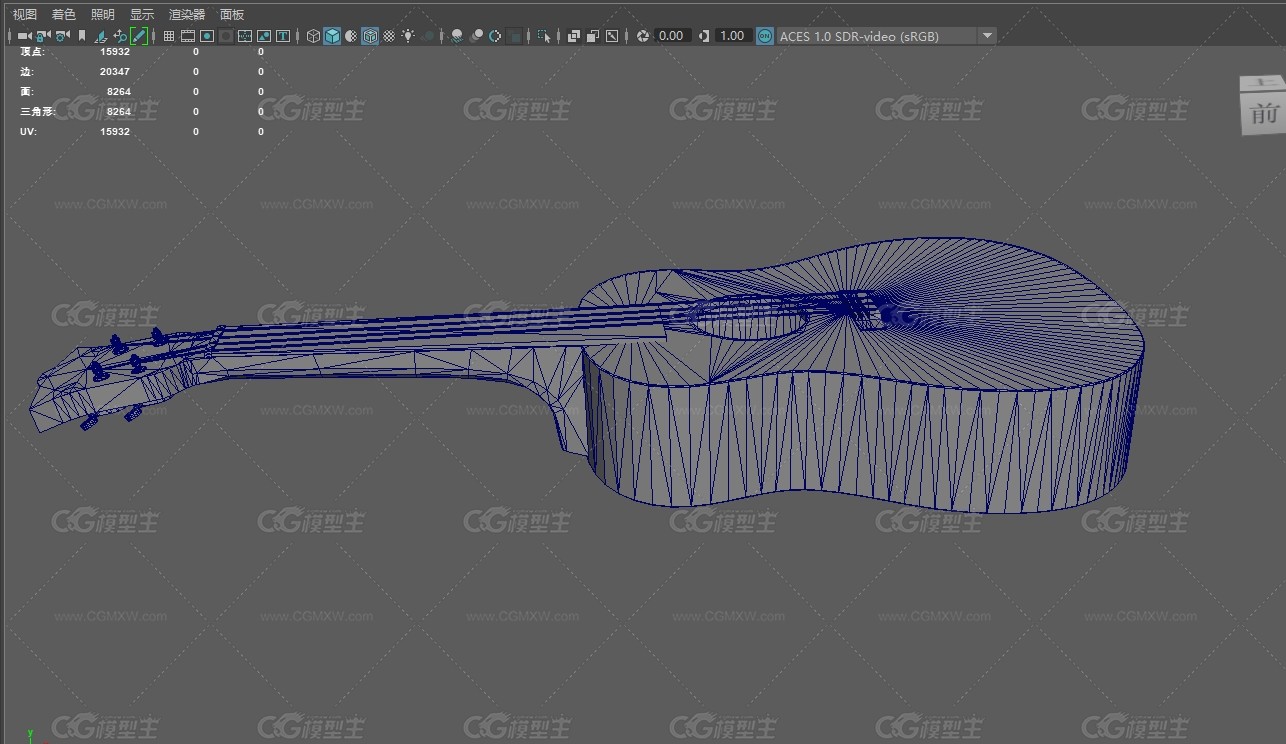Click the 面 (Faces) heads-up label

click(26, 91)
